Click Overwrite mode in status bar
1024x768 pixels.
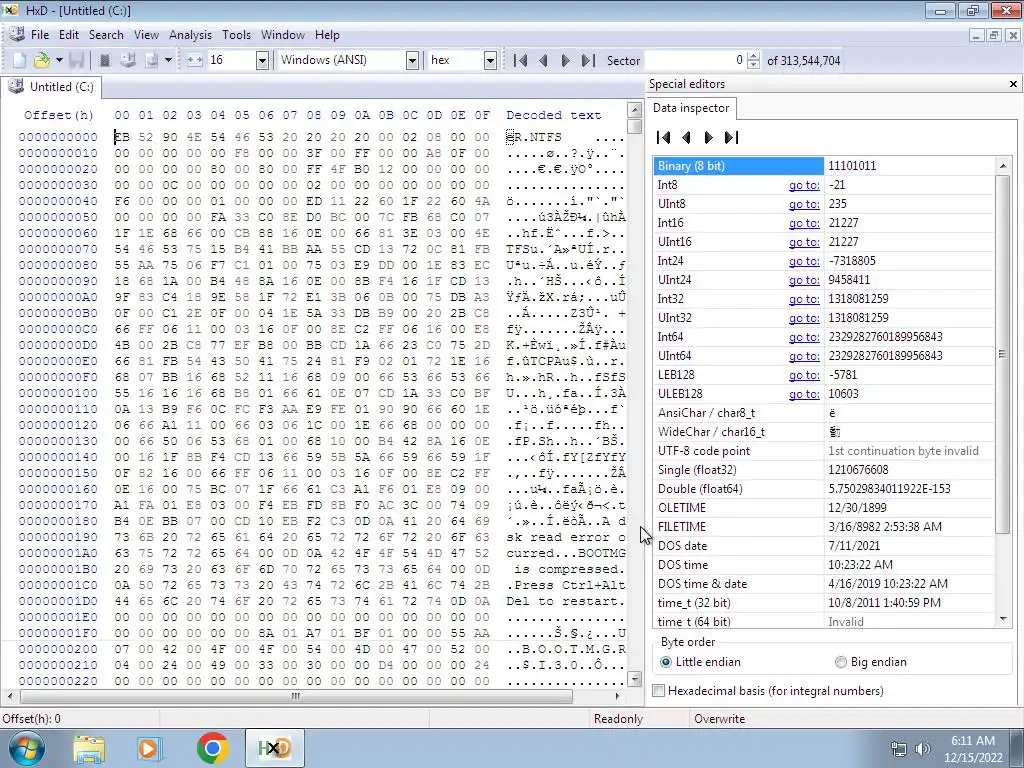(x=719, y=718)
